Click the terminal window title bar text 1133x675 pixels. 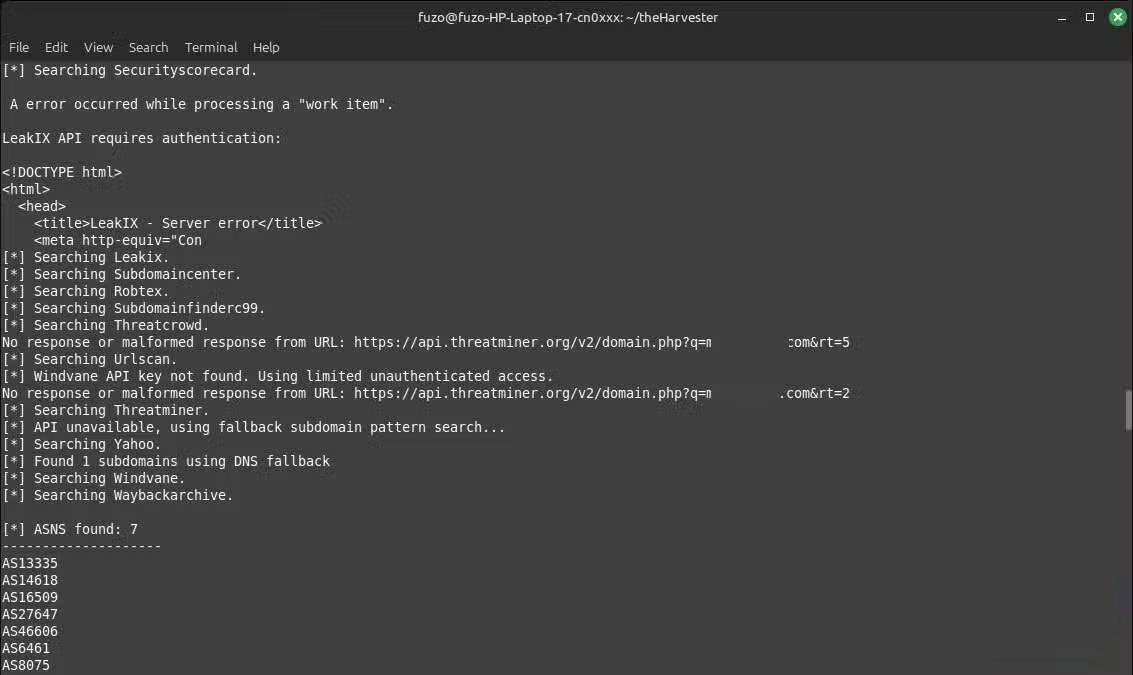point(567,17)
